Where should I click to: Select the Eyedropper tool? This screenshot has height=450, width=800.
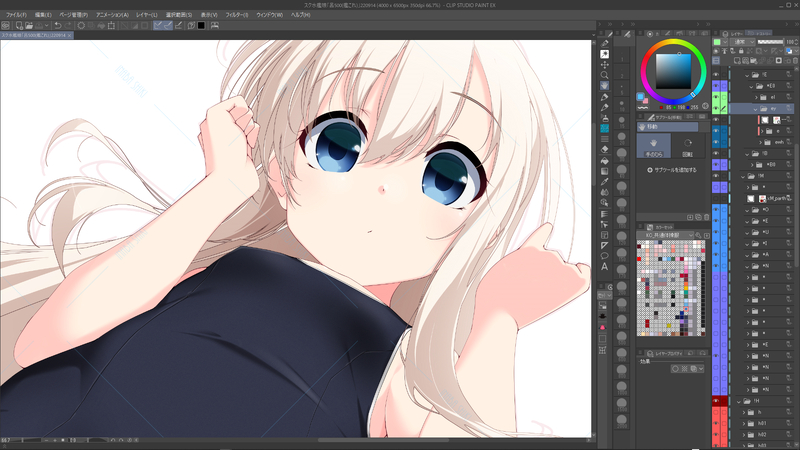[x=605, y=182]
